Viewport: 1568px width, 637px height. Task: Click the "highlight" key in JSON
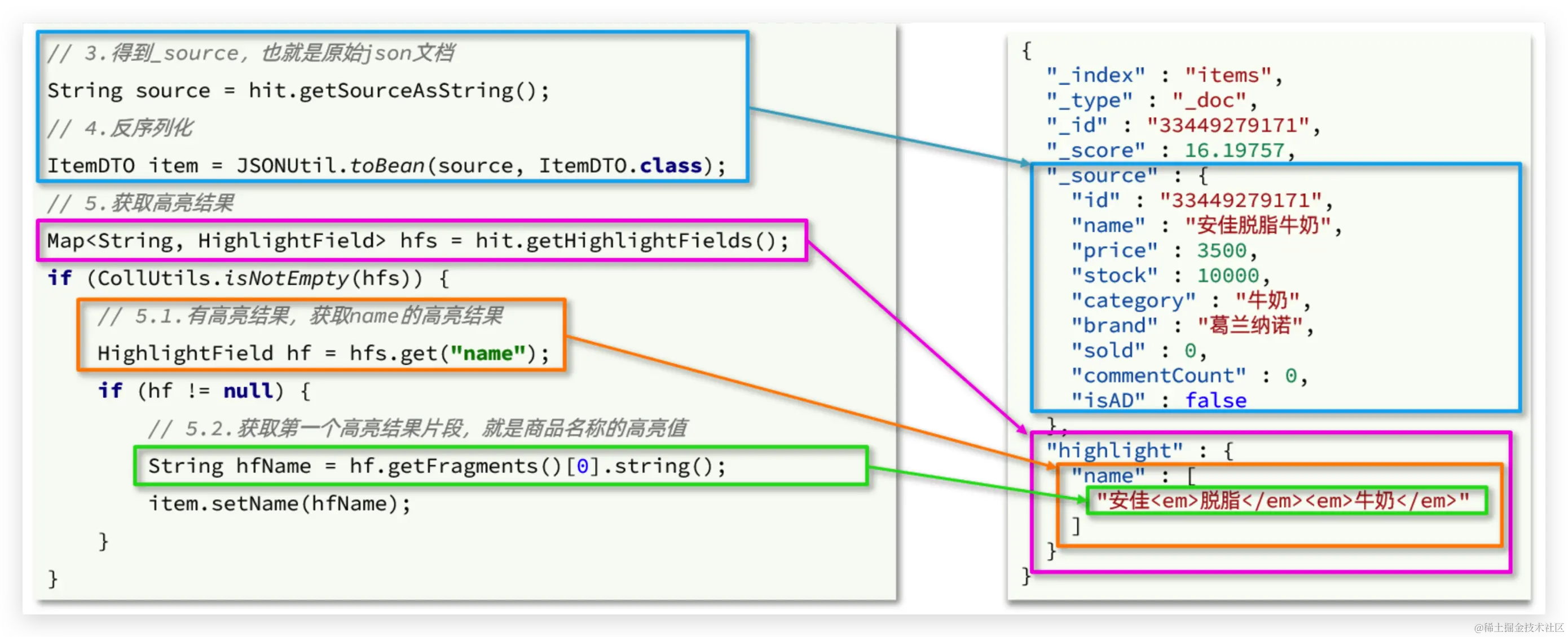coord(1115,451)
